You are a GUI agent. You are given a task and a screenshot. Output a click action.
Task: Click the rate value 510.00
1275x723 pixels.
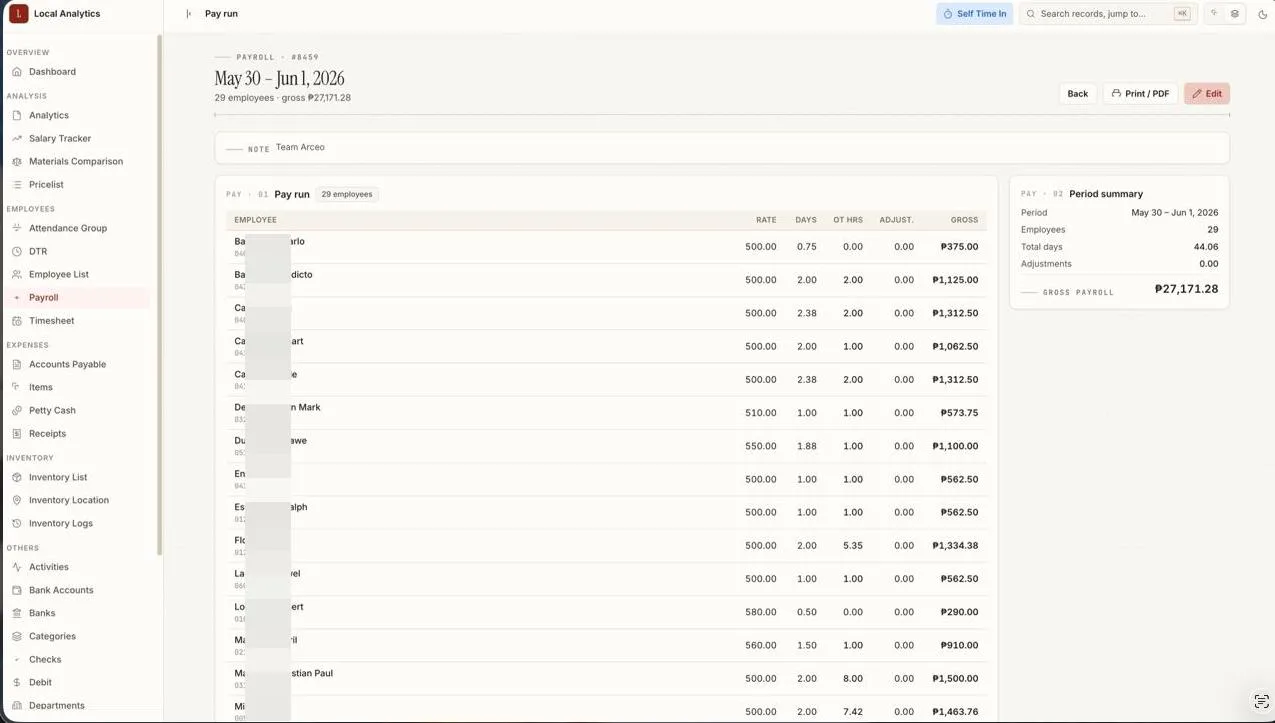pos(760,413)
